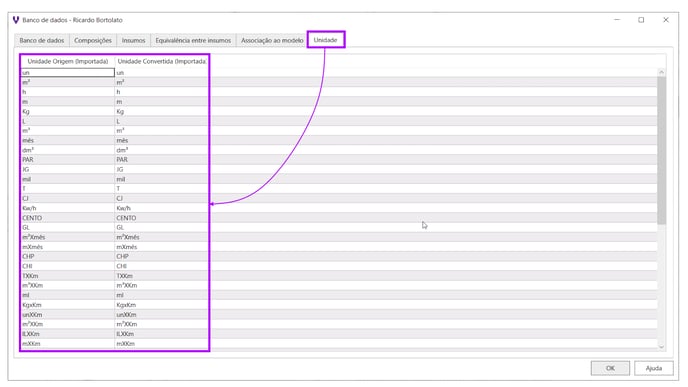Image resolution: width=688 pixels, height=387 pixels.
Task: Select the Unidade tab
Action: point(326,40)
